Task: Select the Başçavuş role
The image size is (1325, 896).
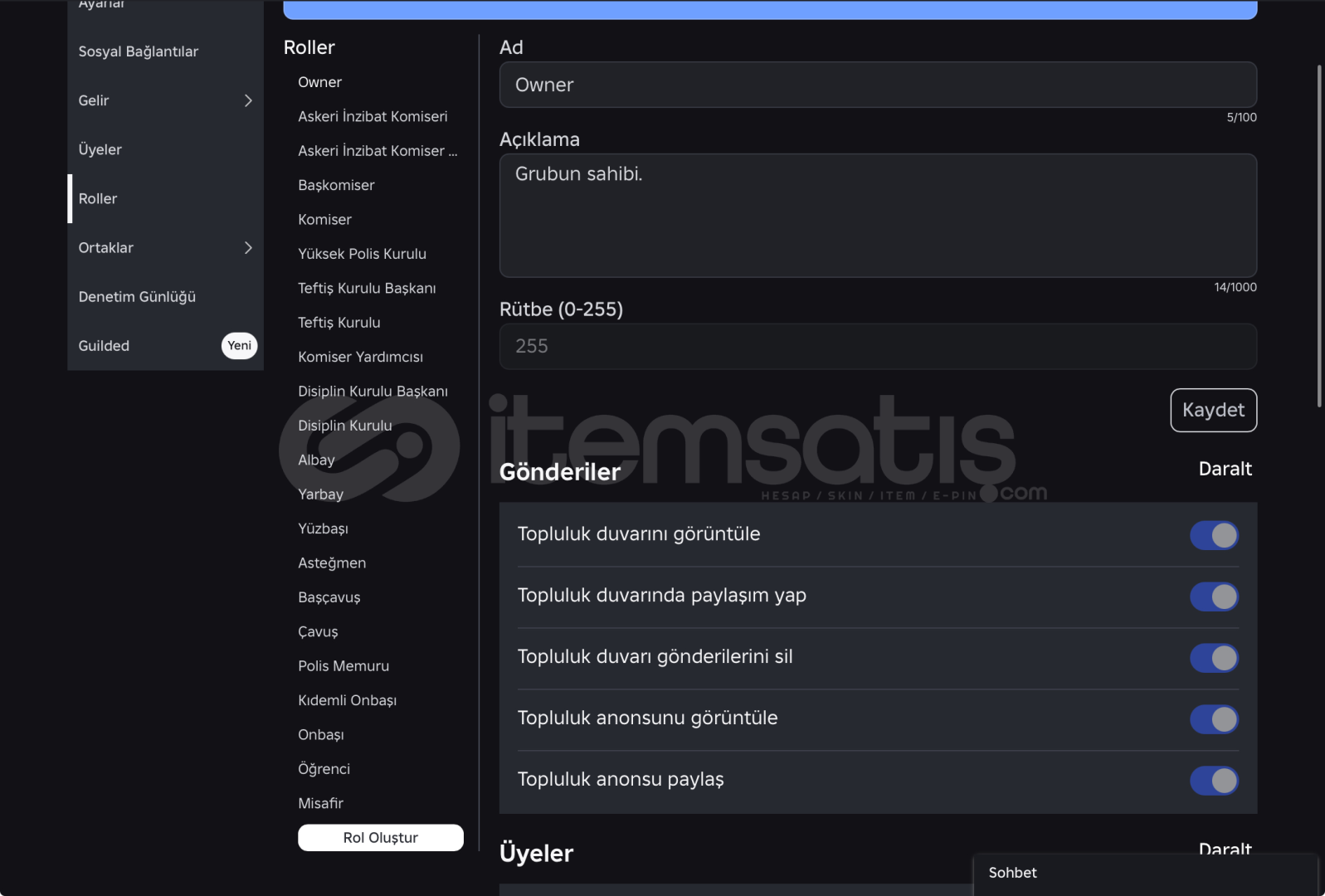Action: point(329,597)
